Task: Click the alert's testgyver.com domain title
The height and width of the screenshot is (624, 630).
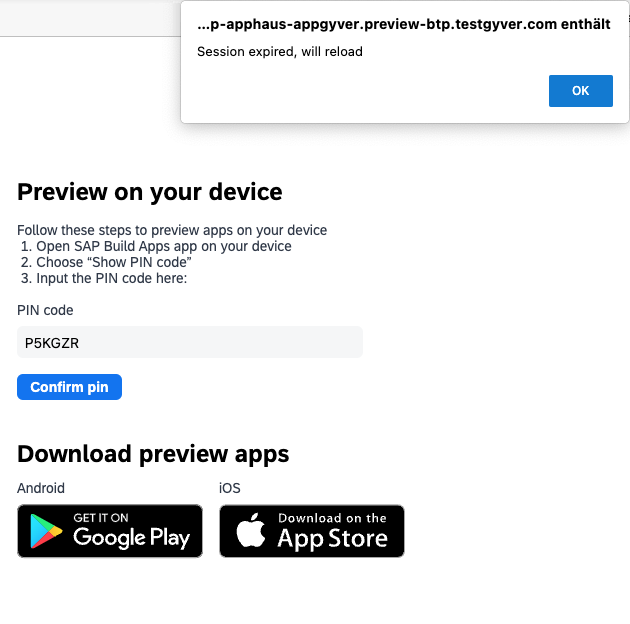Action: coord(404,24)
